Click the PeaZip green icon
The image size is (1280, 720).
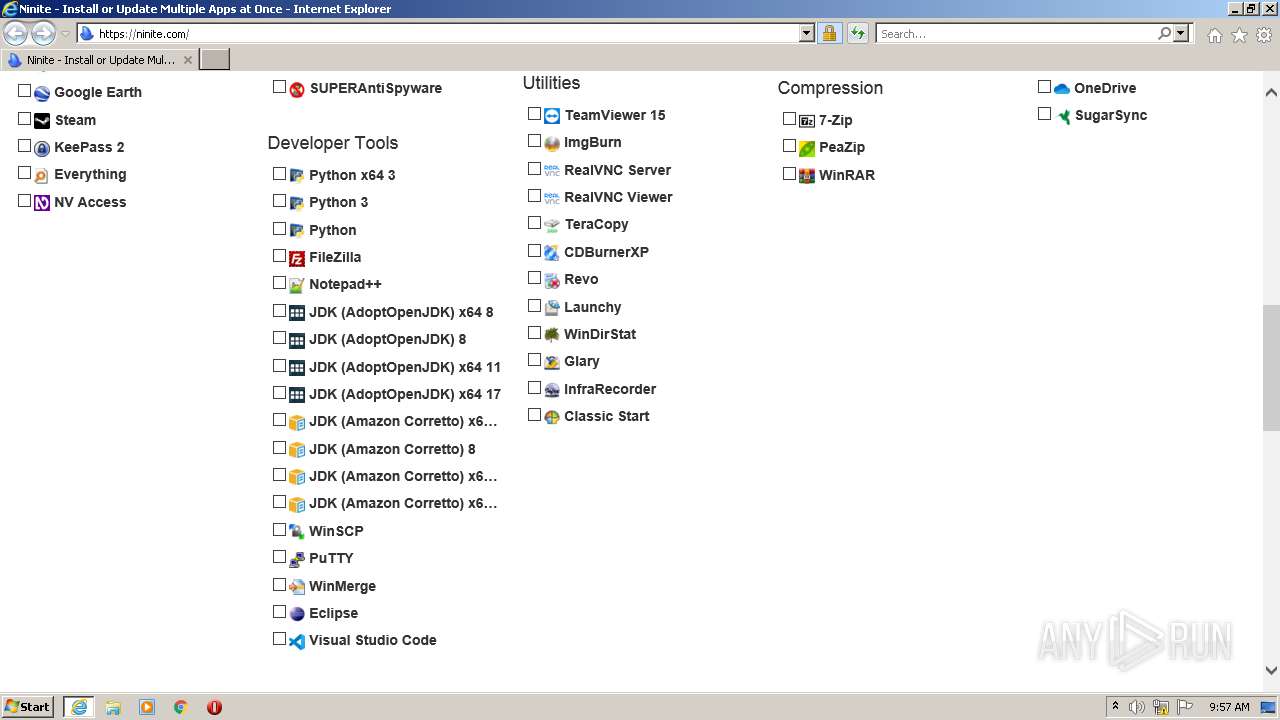point(807,148)
